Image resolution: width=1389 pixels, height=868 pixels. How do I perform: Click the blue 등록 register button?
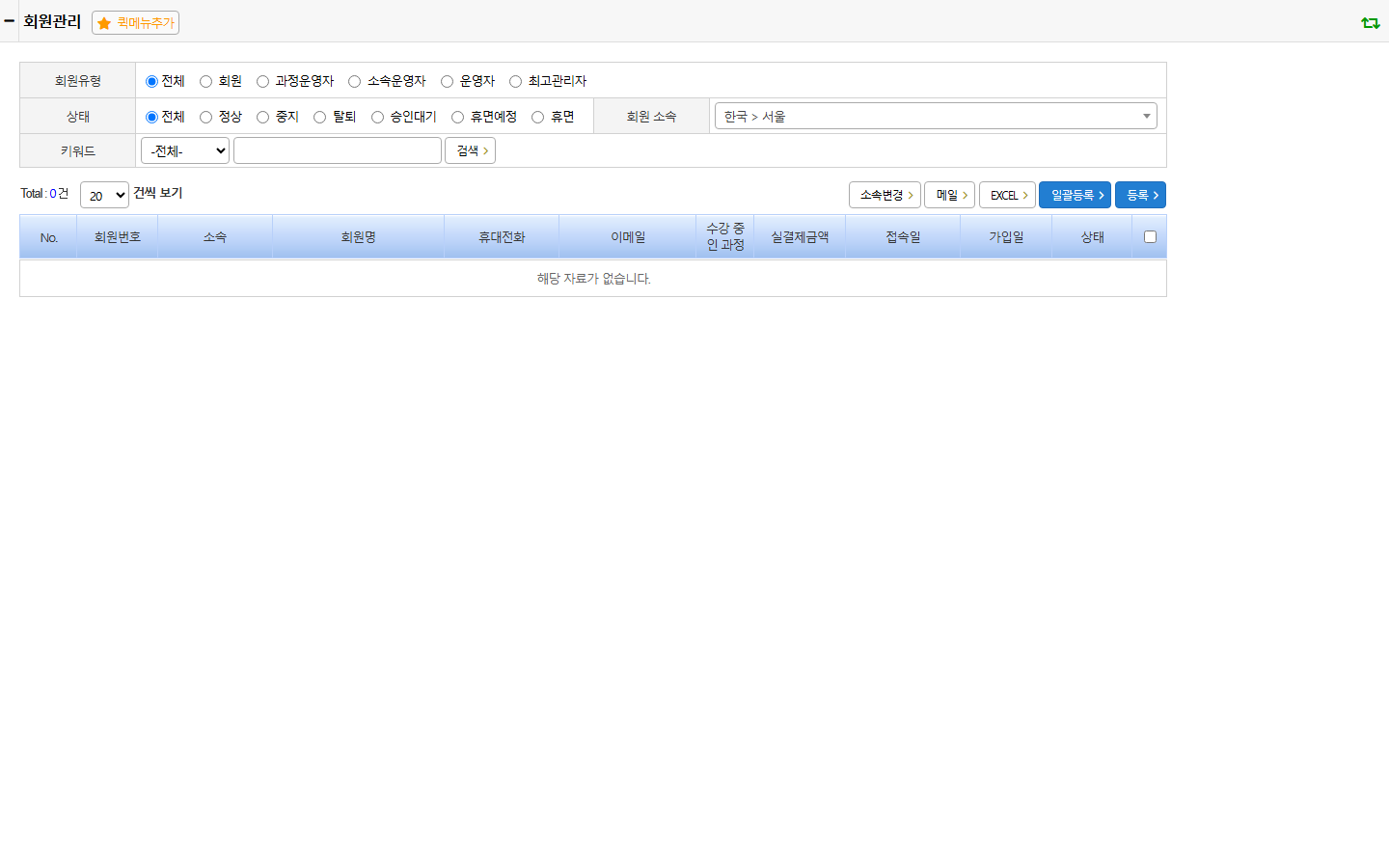(1140, 195)
